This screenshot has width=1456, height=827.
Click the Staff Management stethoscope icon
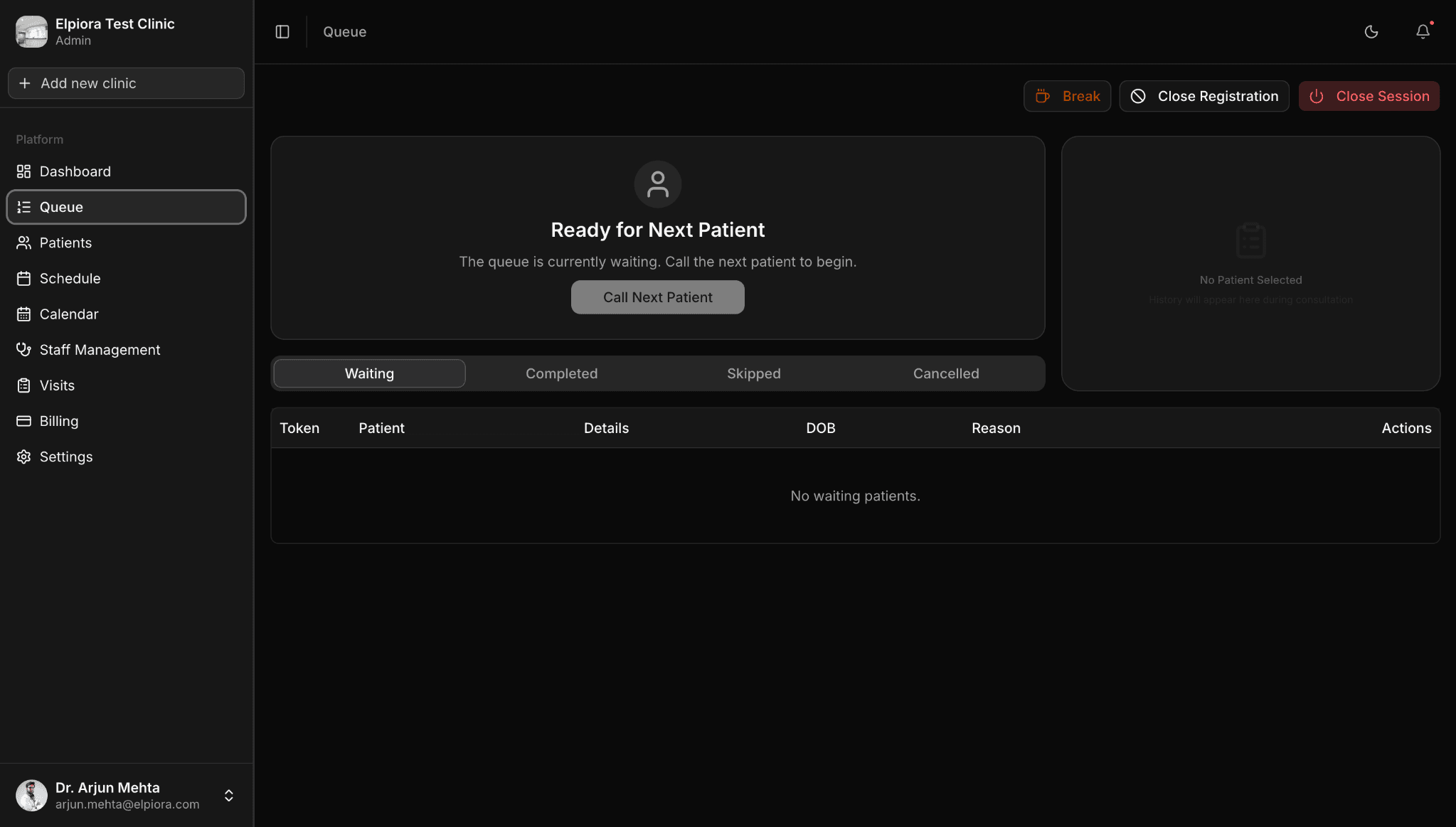23,349
